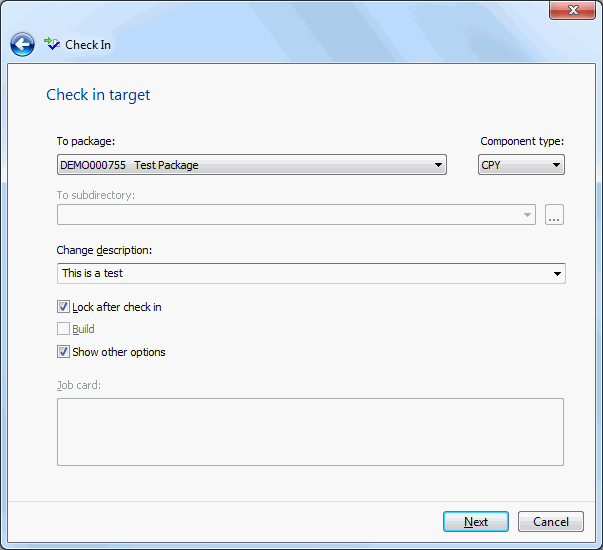603x550 pixels.
Task: Click the Check in target heading
Action: [98, 95]
